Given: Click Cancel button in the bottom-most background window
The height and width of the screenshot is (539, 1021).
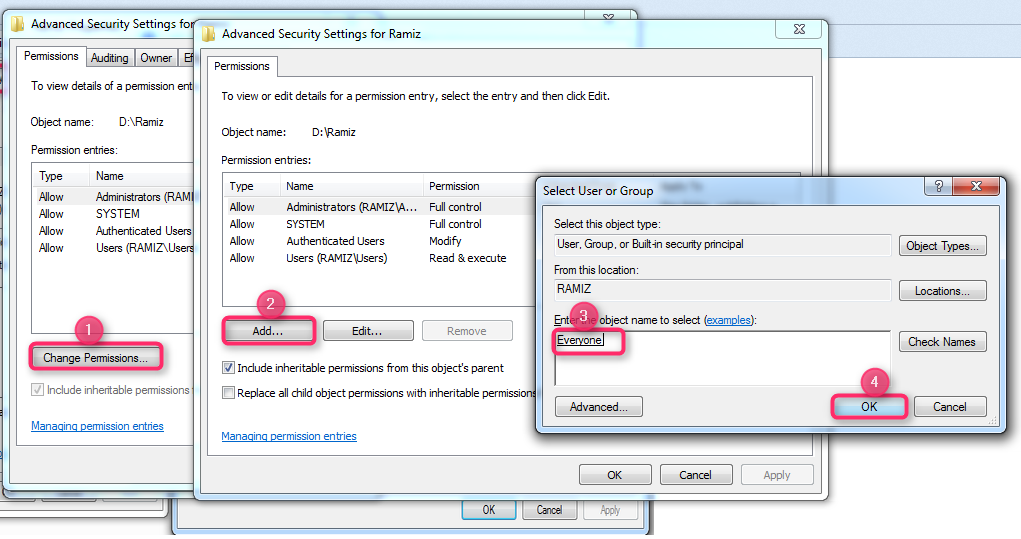Looking at the screenshot, I should pyautogui.click(x=549, y=510).
